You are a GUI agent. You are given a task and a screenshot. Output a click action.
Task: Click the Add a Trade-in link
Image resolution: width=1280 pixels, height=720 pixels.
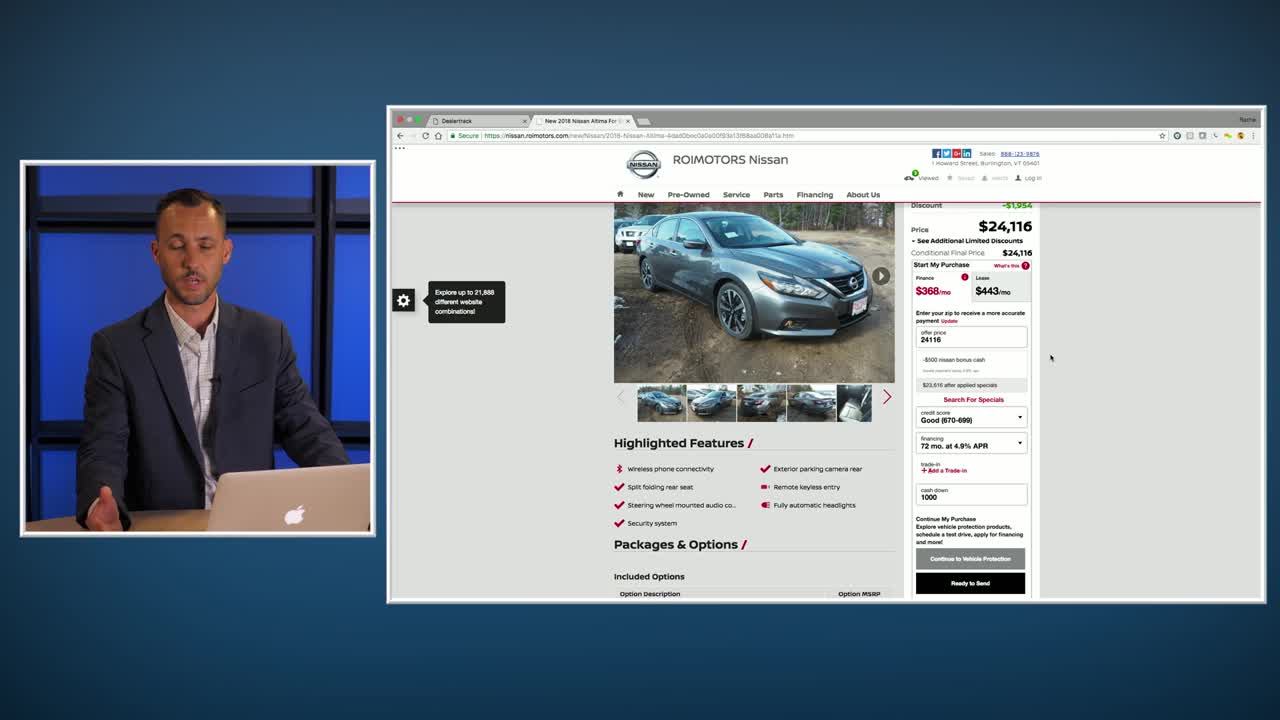[x=945, y=471]
